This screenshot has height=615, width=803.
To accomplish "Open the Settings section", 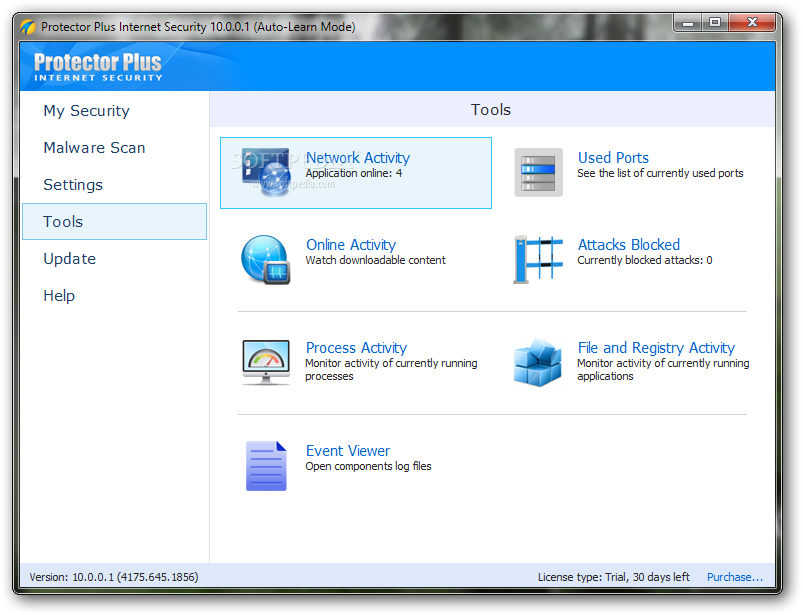I will 73,184.
